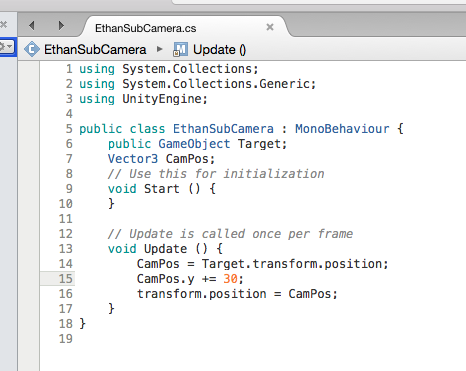The width and height of the screenshot is (466, 371).
Task: Click on 'MonoBehaviour' in the class declaration
Action: coord(342,129)
